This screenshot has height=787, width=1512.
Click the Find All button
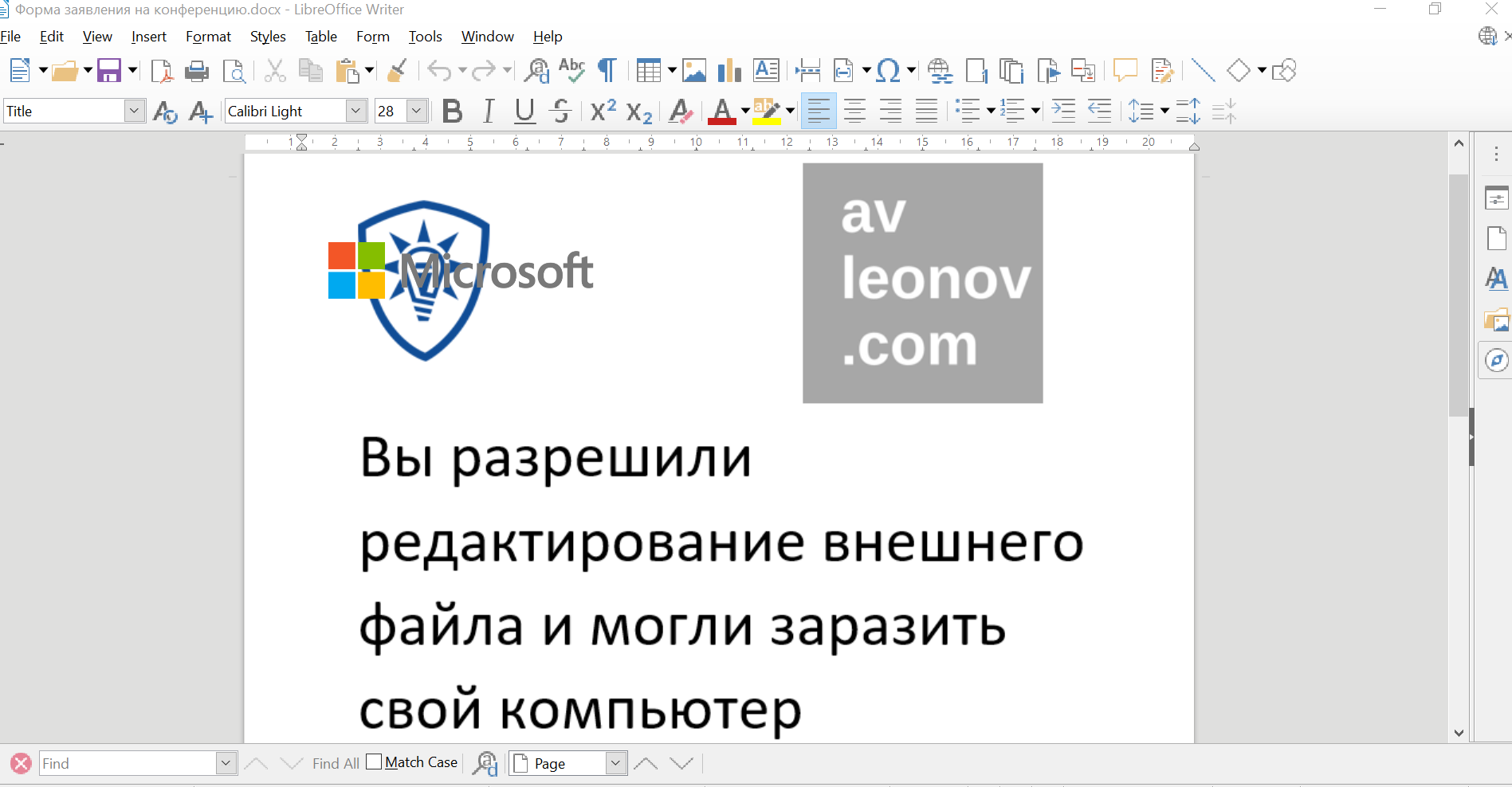[336, 763]
